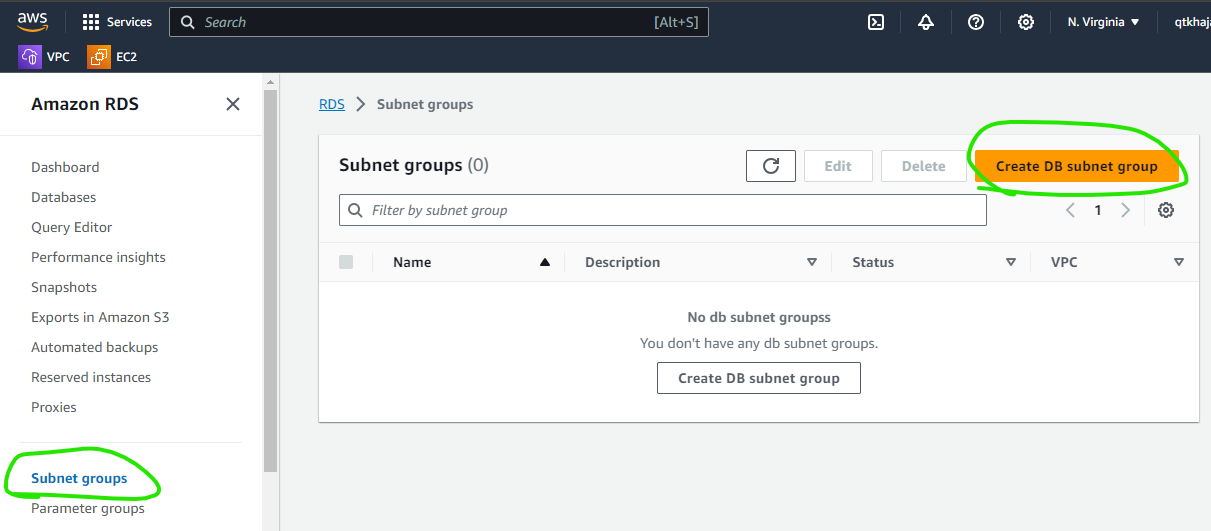Image resolution: width=1211 pixels, height=531 pixels.
Task: Open table preferences gear icon
Action: [x=1166, y=210]
